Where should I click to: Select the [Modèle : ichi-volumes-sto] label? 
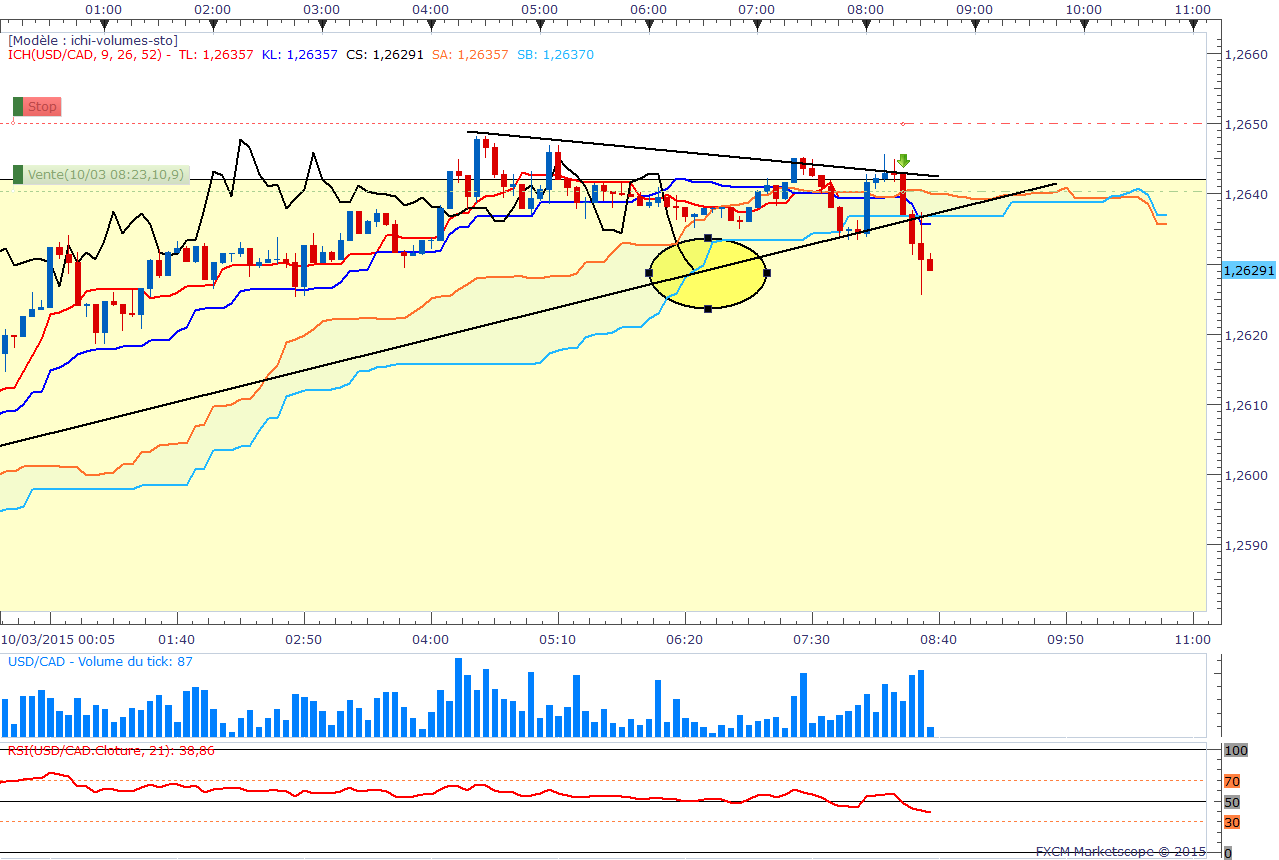[x=93, y=40]
